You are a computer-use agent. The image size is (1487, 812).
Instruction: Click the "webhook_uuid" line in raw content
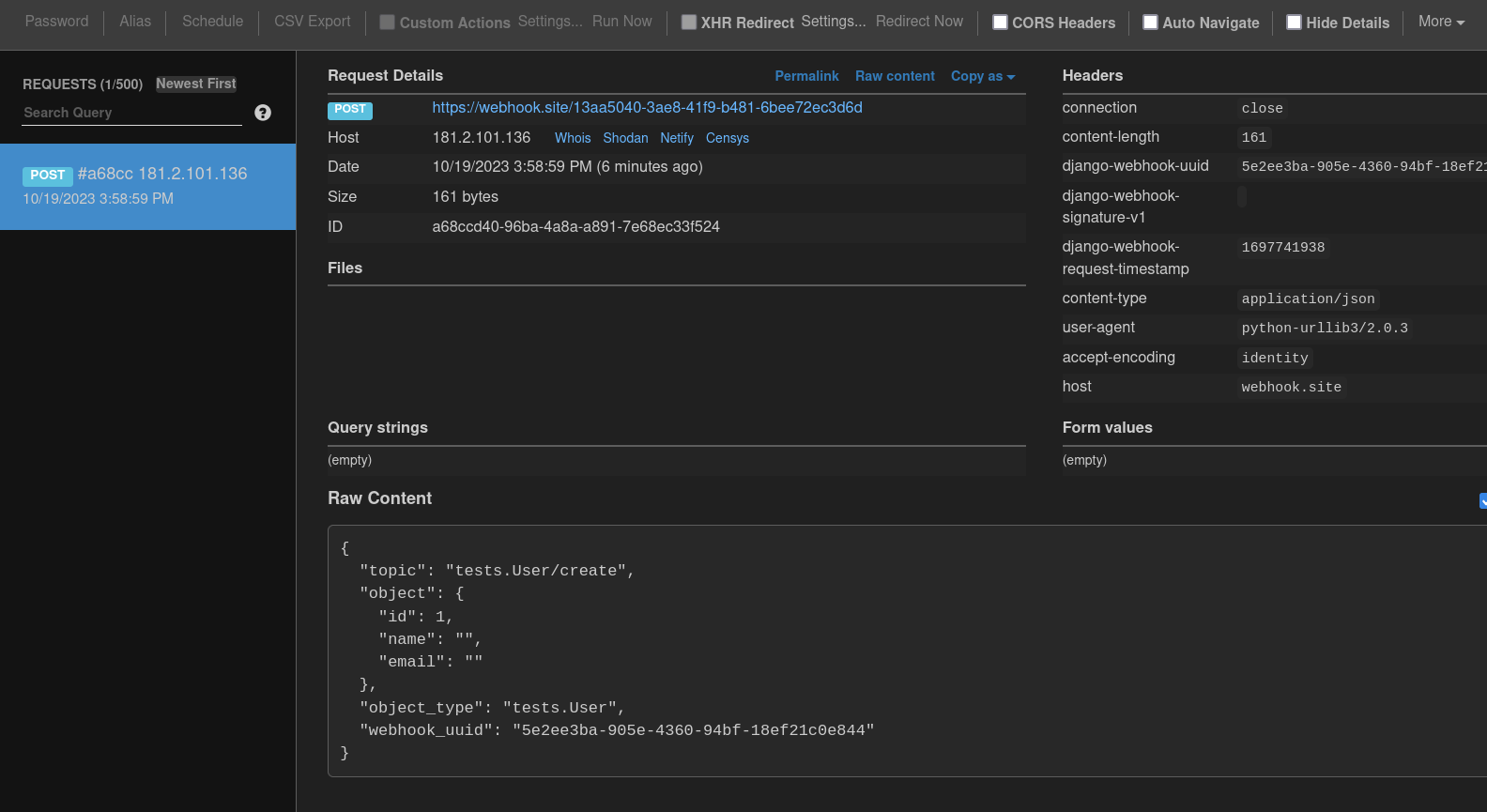[617, 730]
